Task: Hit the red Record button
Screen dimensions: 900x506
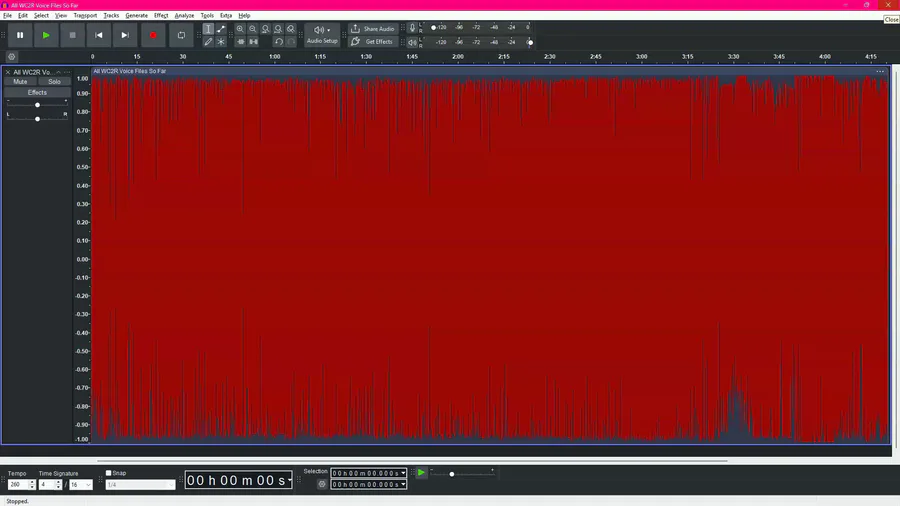Action: tap(153, 35)
